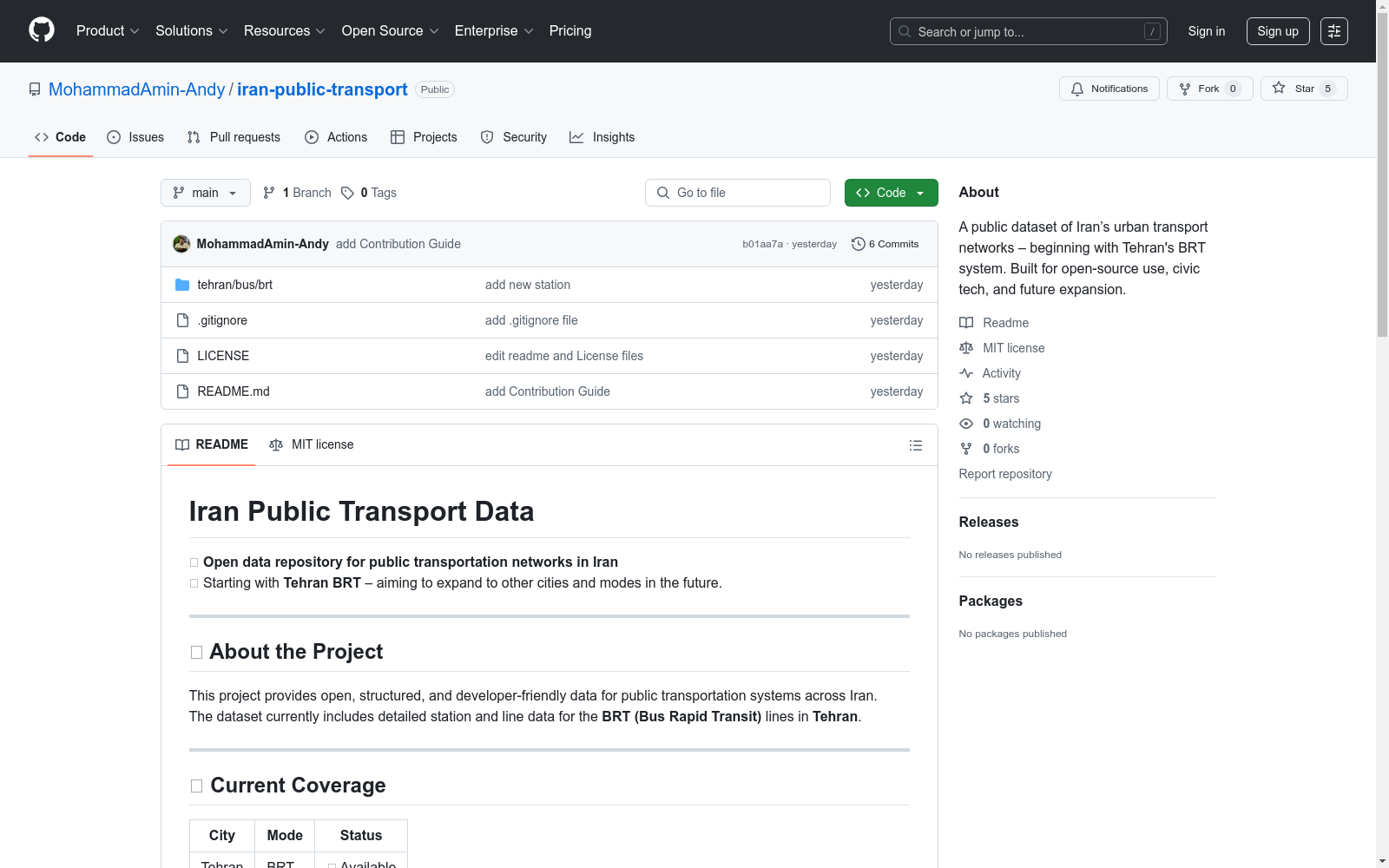
Task: Open the LICENSE file
Action: point(223,356)
